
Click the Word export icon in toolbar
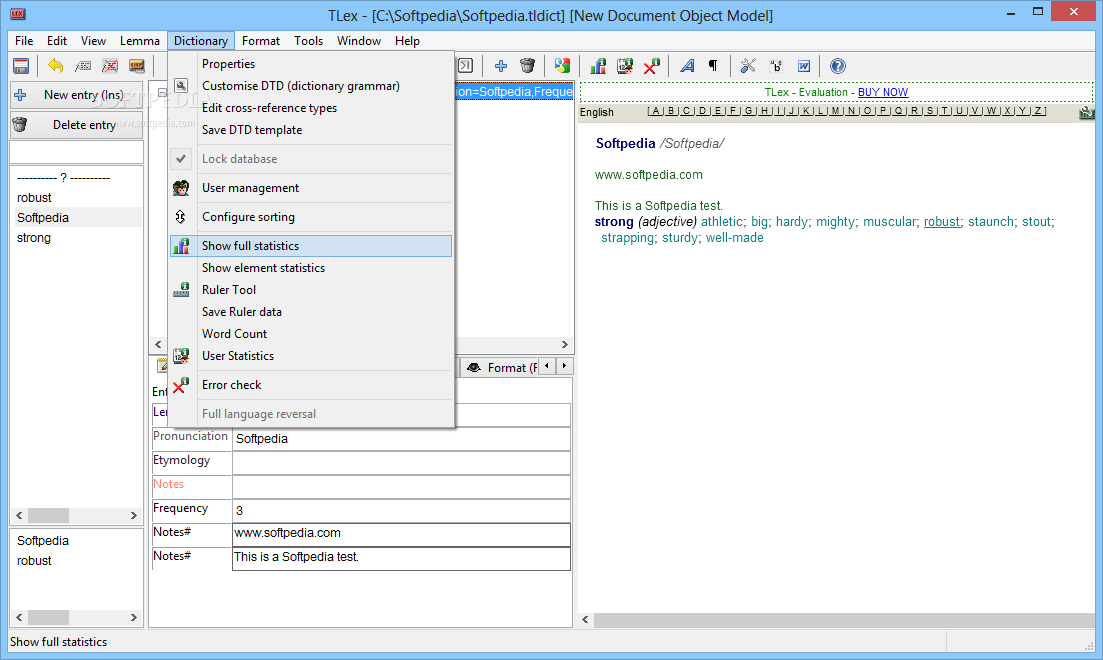click(x=803, y=66)
